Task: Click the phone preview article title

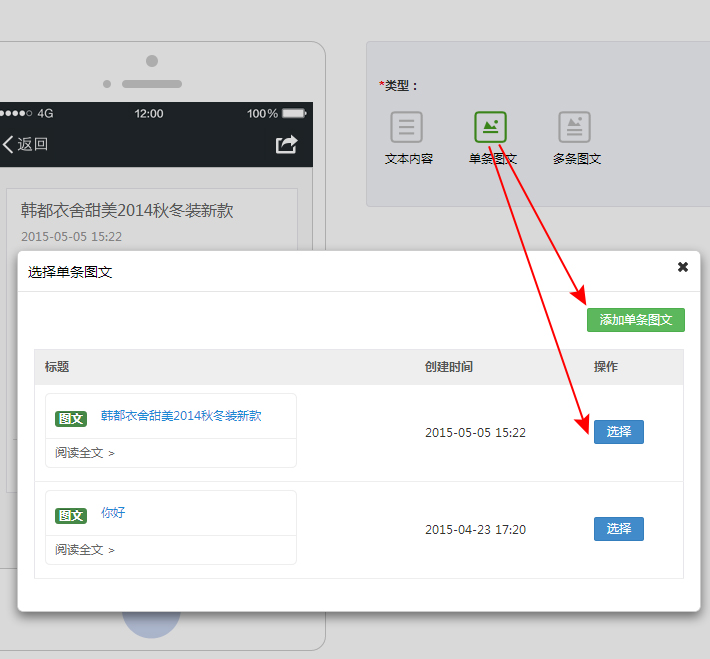Action: tap(127, 211)
